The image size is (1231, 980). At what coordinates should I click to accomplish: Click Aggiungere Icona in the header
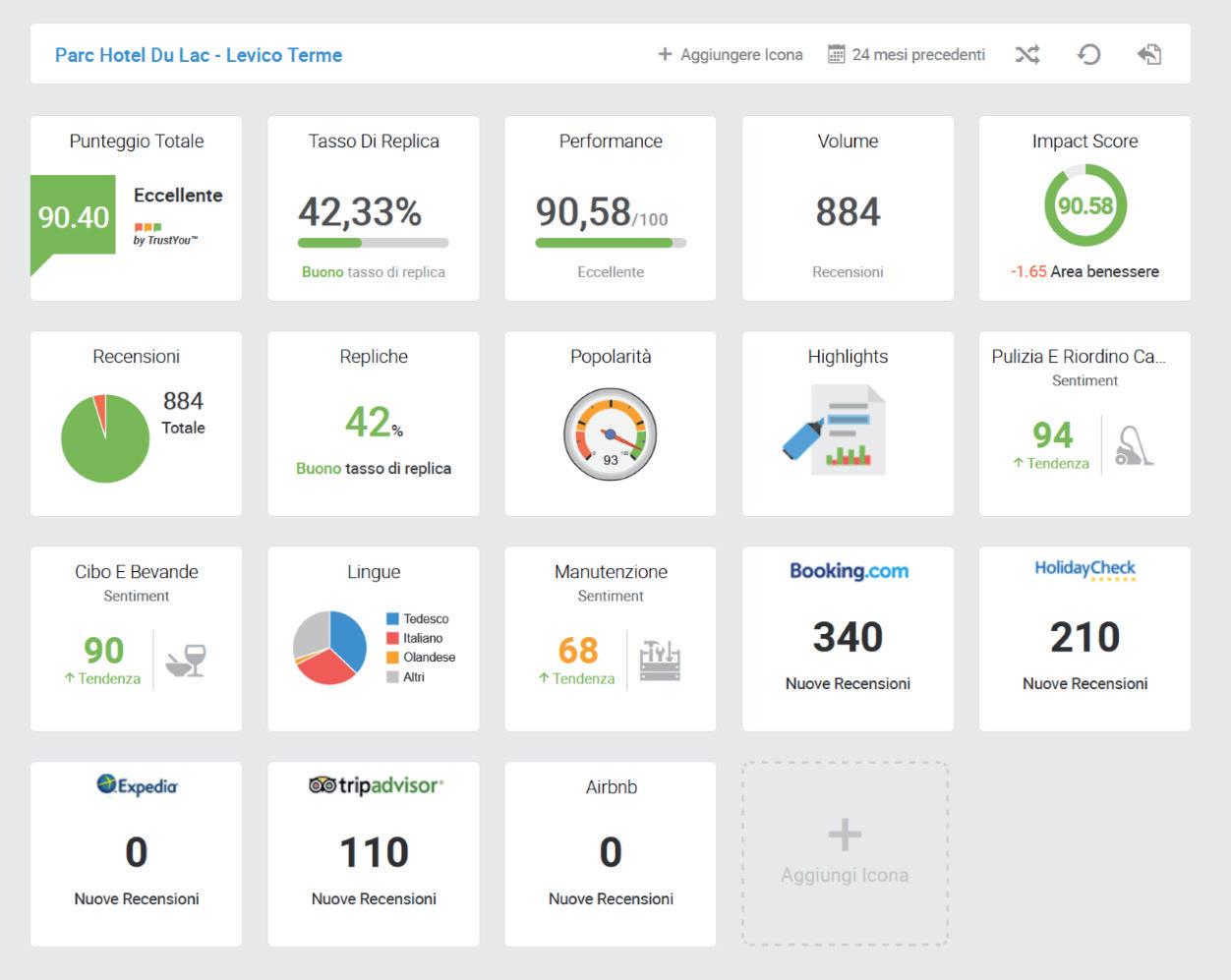[730, 54]
